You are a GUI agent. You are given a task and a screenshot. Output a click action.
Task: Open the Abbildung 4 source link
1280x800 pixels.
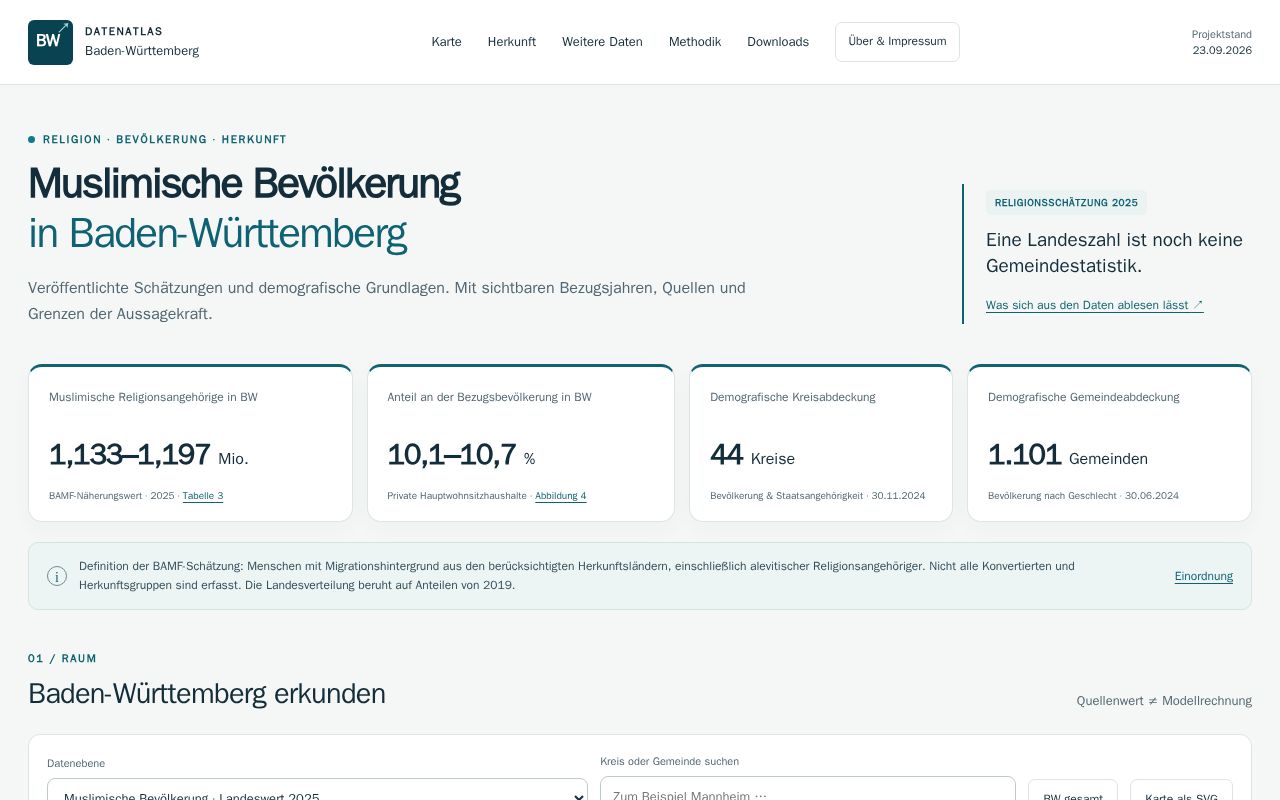click(x=561, y=496)
